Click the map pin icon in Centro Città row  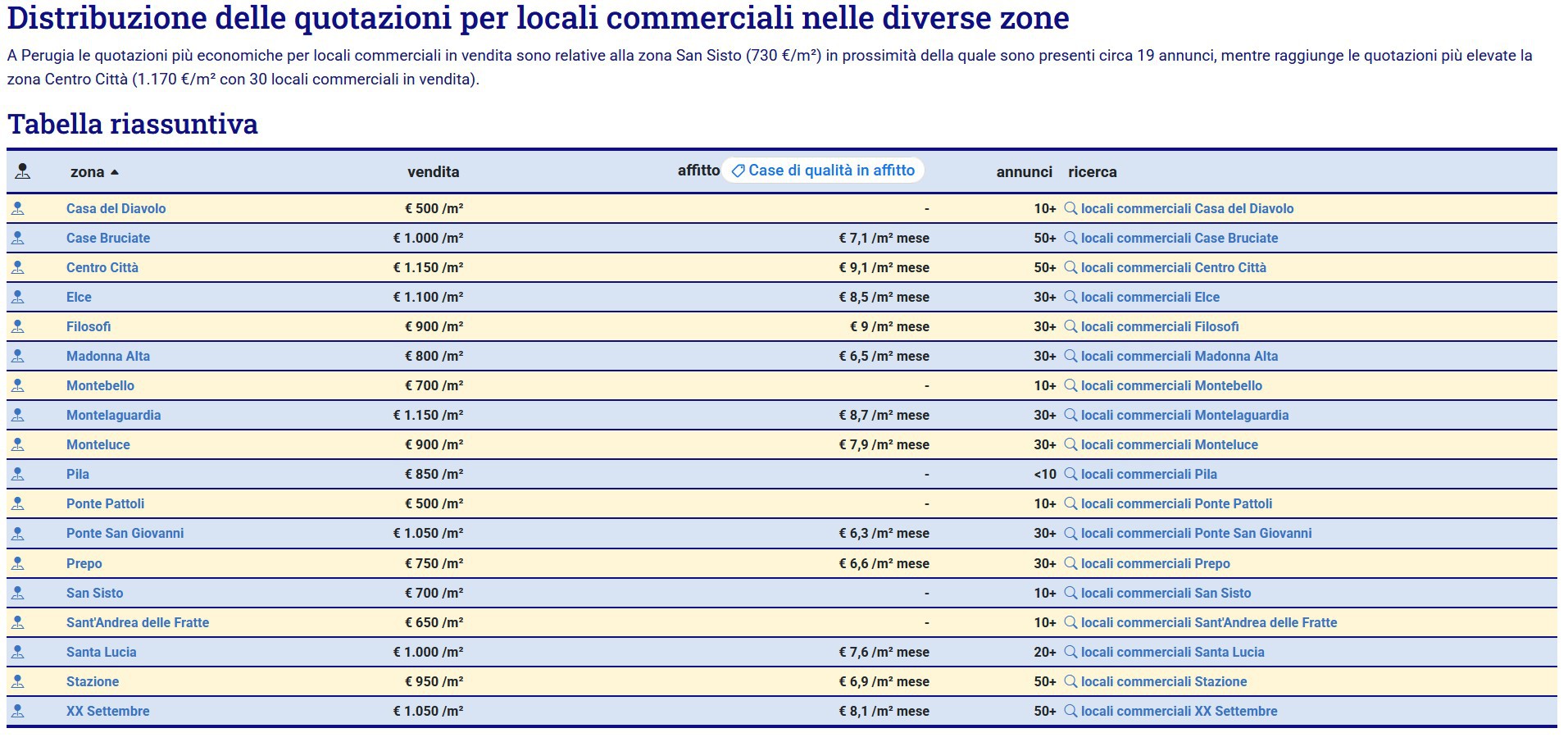click(x=18, y=267)
